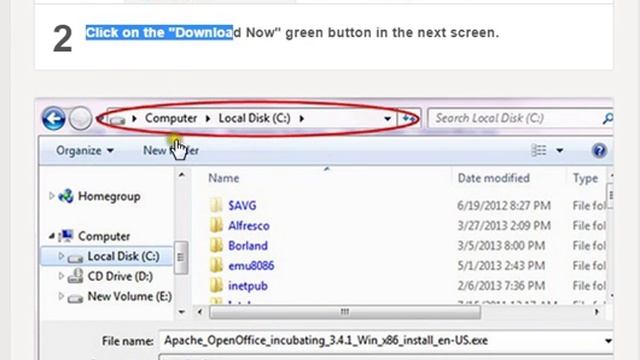Click the refresh button beside address bar

click(409, 118)
